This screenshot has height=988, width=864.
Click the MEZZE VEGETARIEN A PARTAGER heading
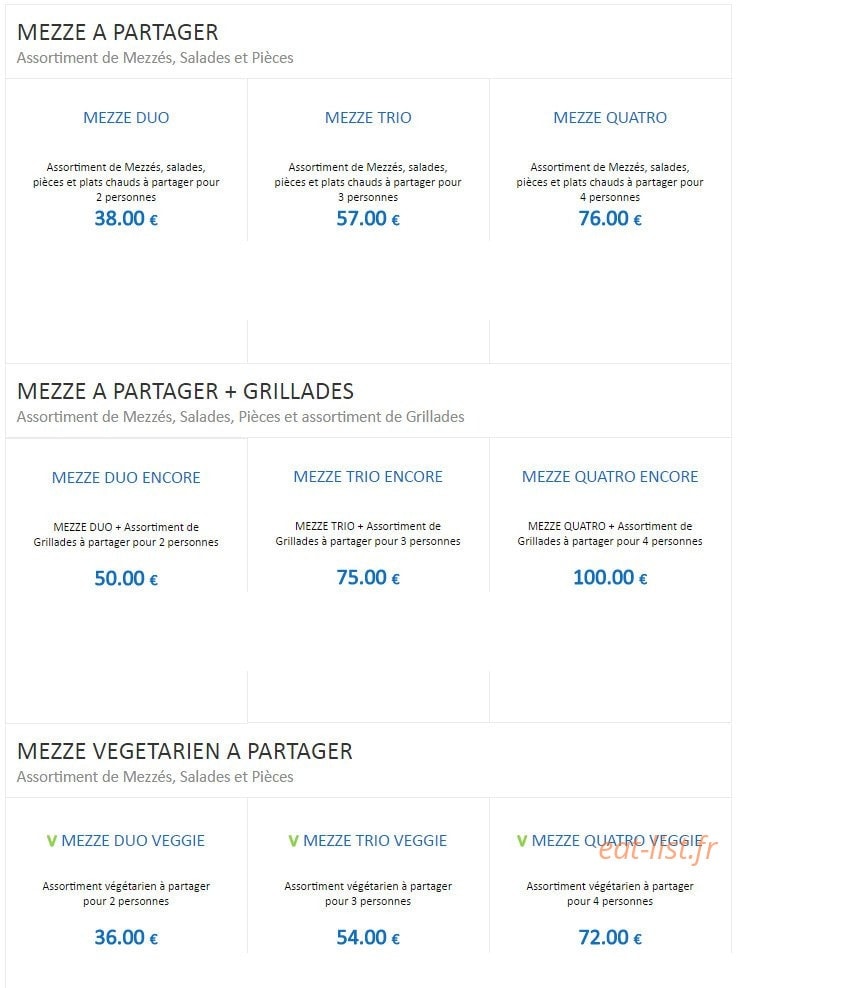185,751
